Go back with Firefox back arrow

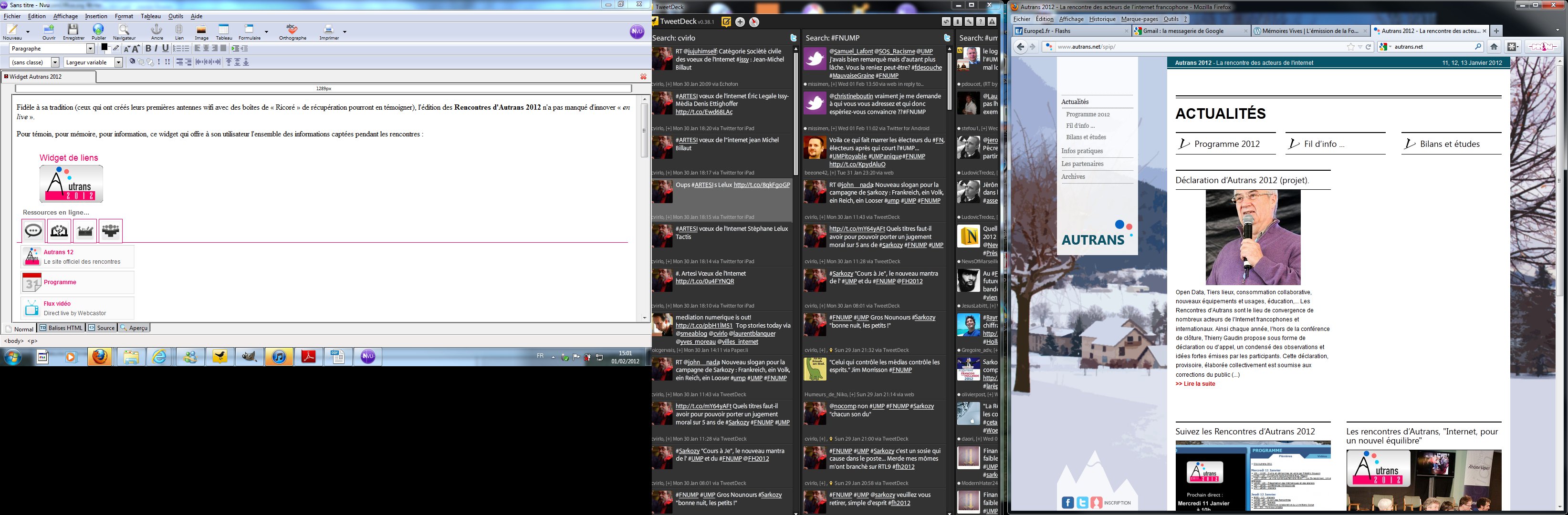point(1021,46)
